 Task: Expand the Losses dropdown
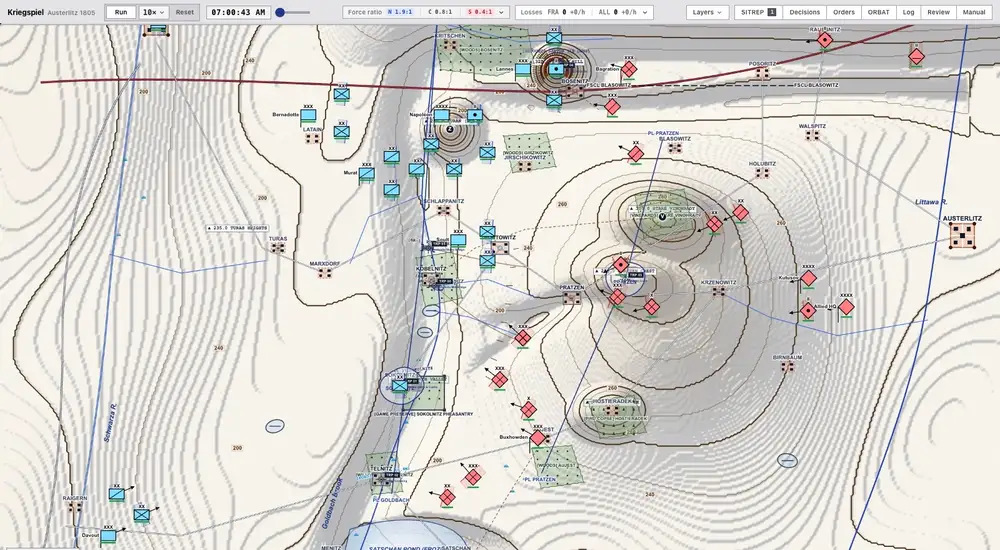click(584, 12)
